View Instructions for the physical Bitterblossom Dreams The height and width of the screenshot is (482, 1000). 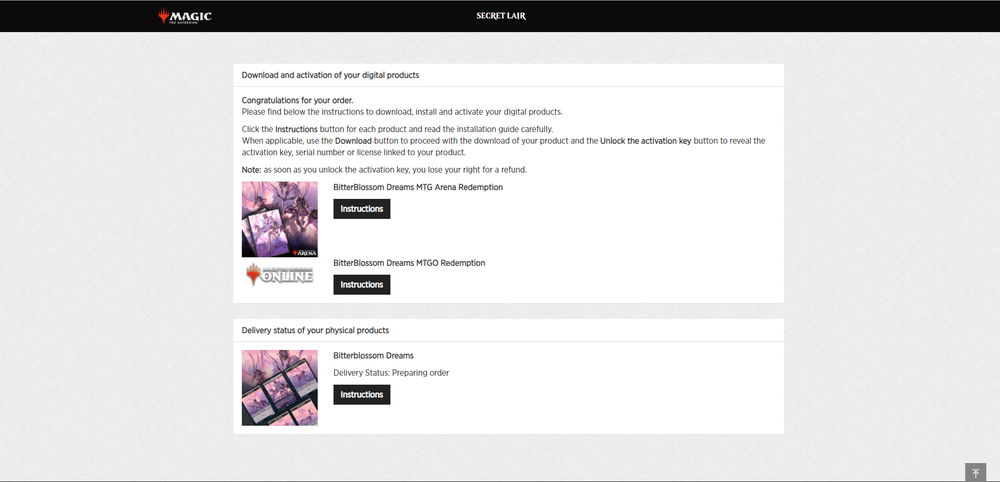pos(361,395)
